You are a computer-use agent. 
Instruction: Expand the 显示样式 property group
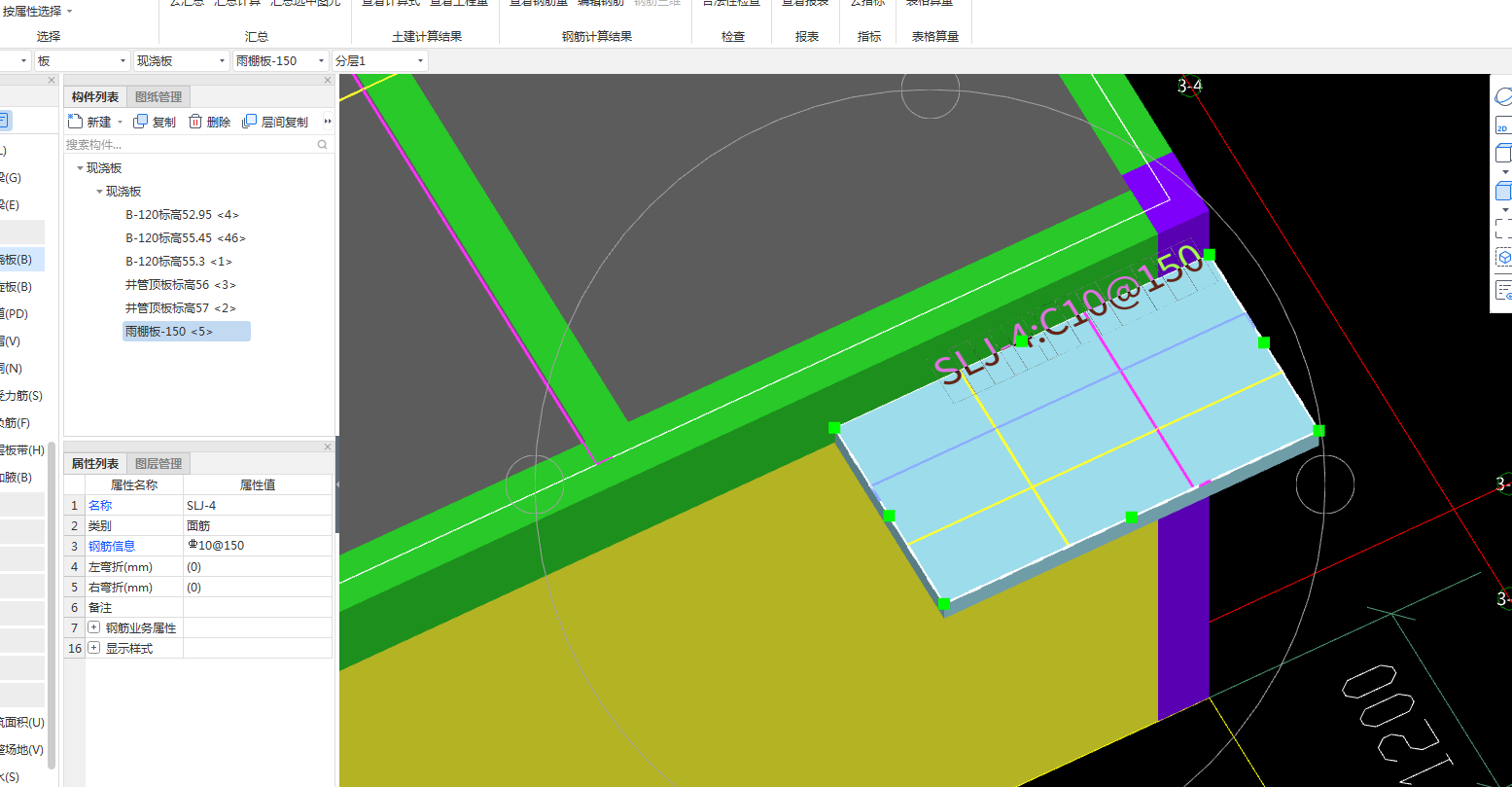(94, 648)
